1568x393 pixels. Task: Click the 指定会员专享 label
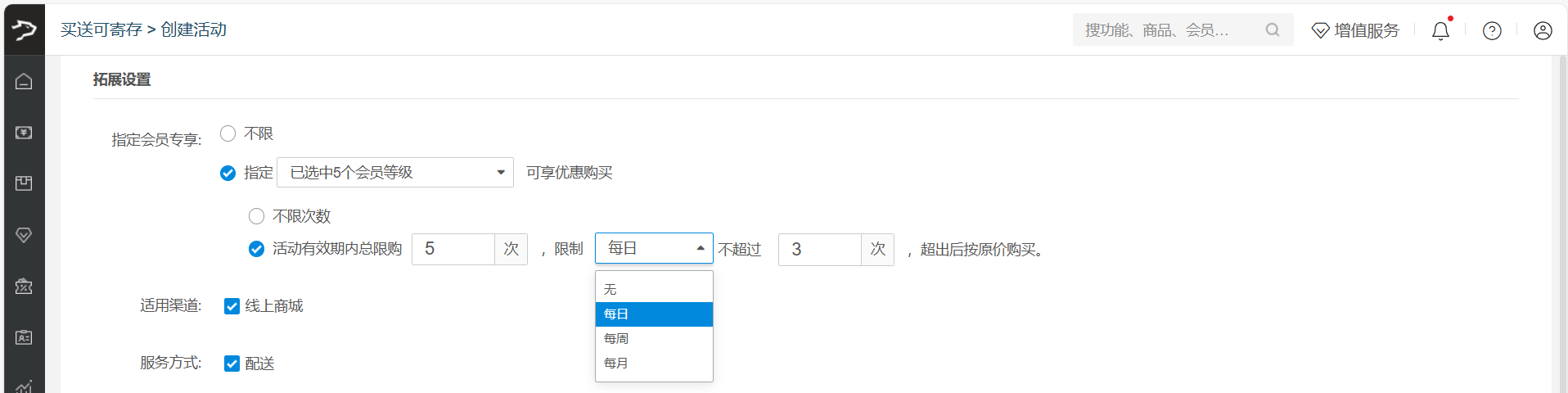tap(156, 140)
